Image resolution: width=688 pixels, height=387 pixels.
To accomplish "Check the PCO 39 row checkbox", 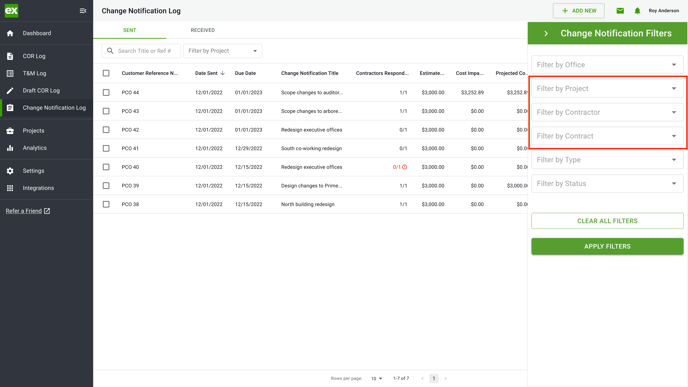I will pyautogui.click(x=106, y=186).
